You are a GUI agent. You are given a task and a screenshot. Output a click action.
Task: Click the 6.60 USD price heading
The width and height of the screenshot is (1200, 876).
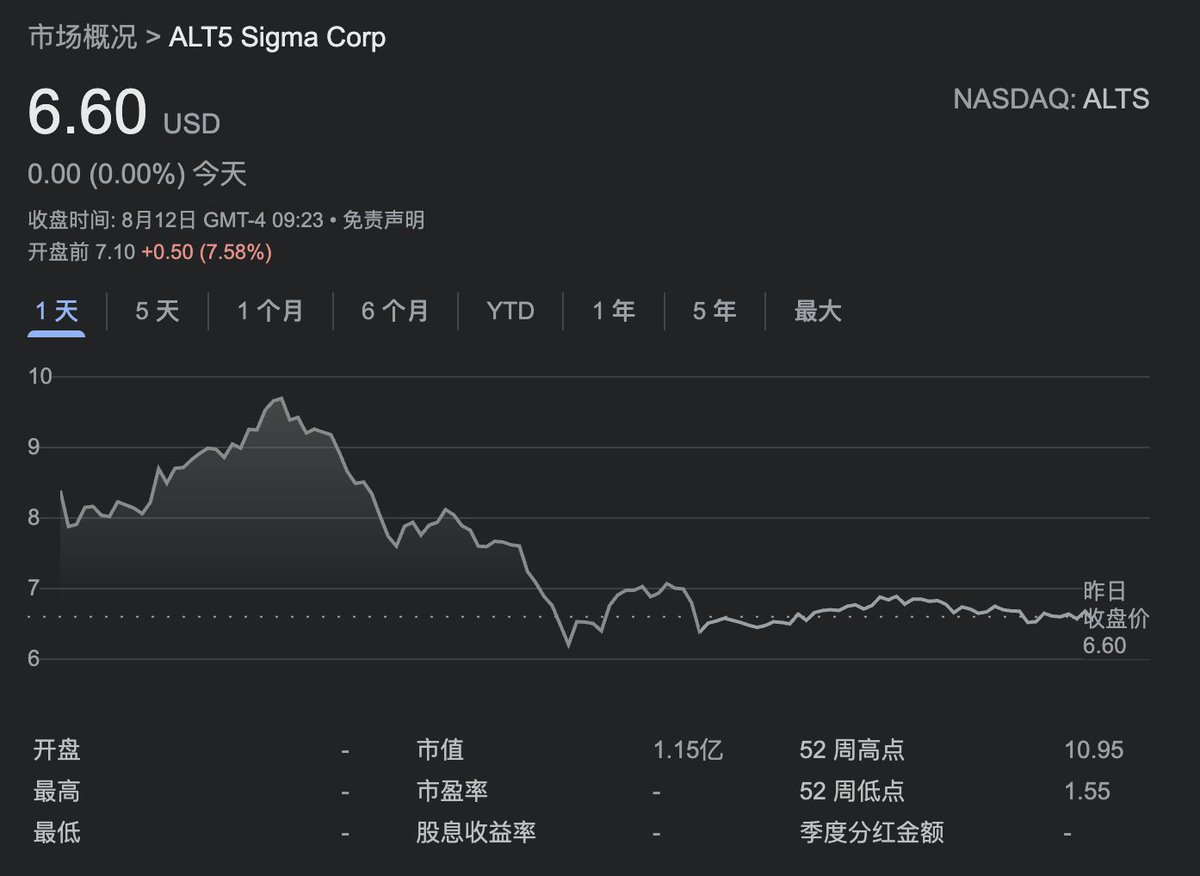(124, 113)
